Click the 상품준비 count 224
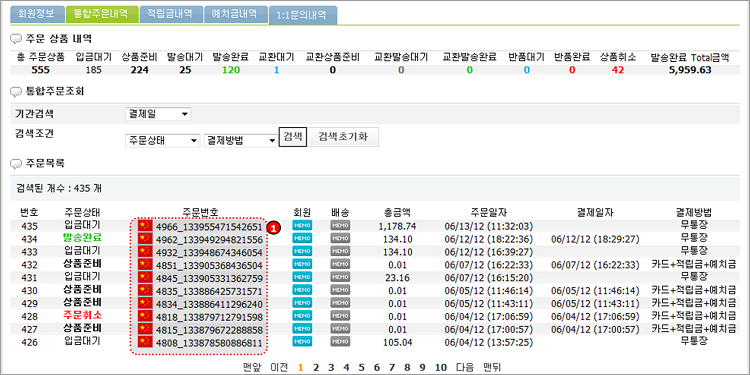 click(140, 70)
